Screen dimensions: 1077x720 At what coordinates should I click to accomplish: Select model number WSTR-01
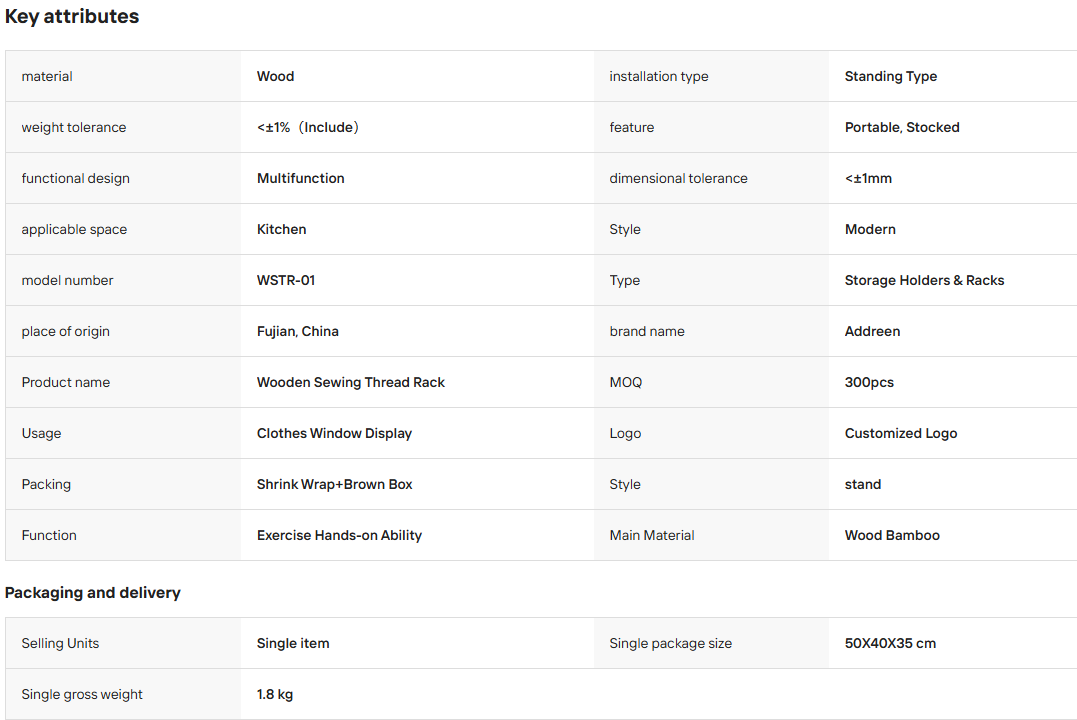286,280
